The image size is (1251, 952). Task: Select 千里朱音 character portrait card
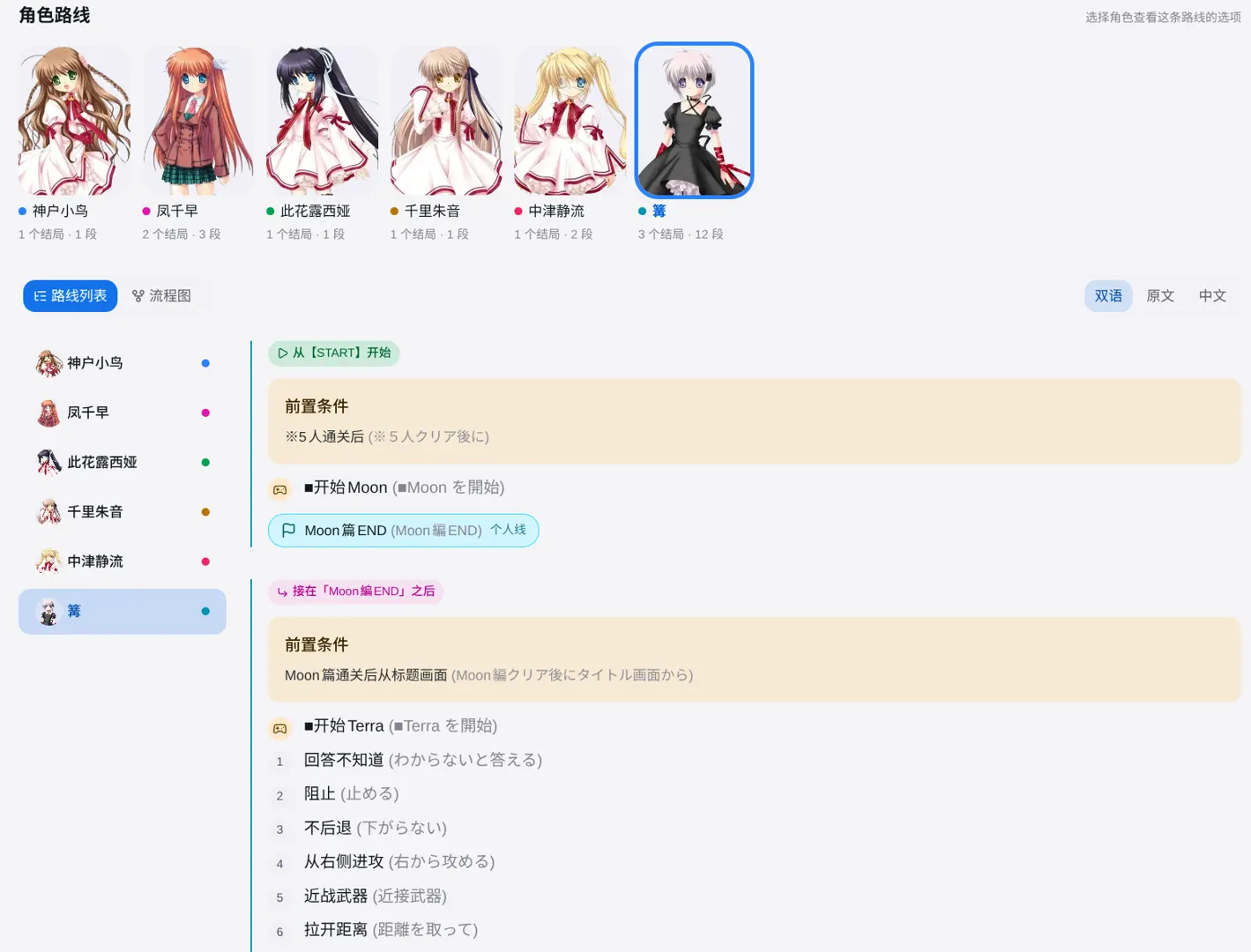tap(446, 143)
